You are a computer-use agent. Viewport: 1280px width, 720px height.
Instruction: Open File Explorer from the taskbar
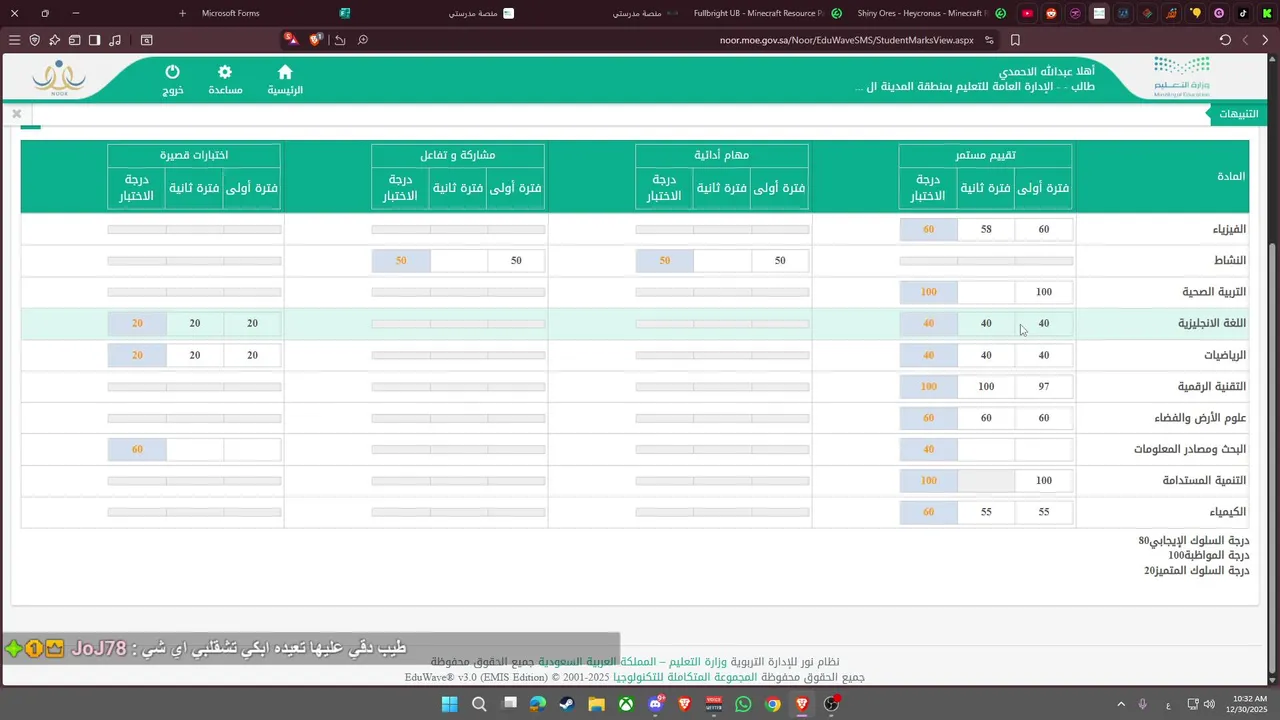pos(596,704)
